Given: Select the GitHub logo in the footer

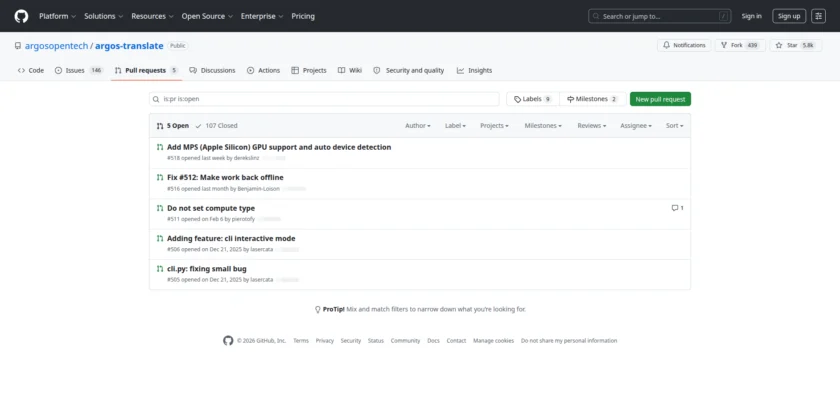Looking at the screenshot, I should [228, 341].
